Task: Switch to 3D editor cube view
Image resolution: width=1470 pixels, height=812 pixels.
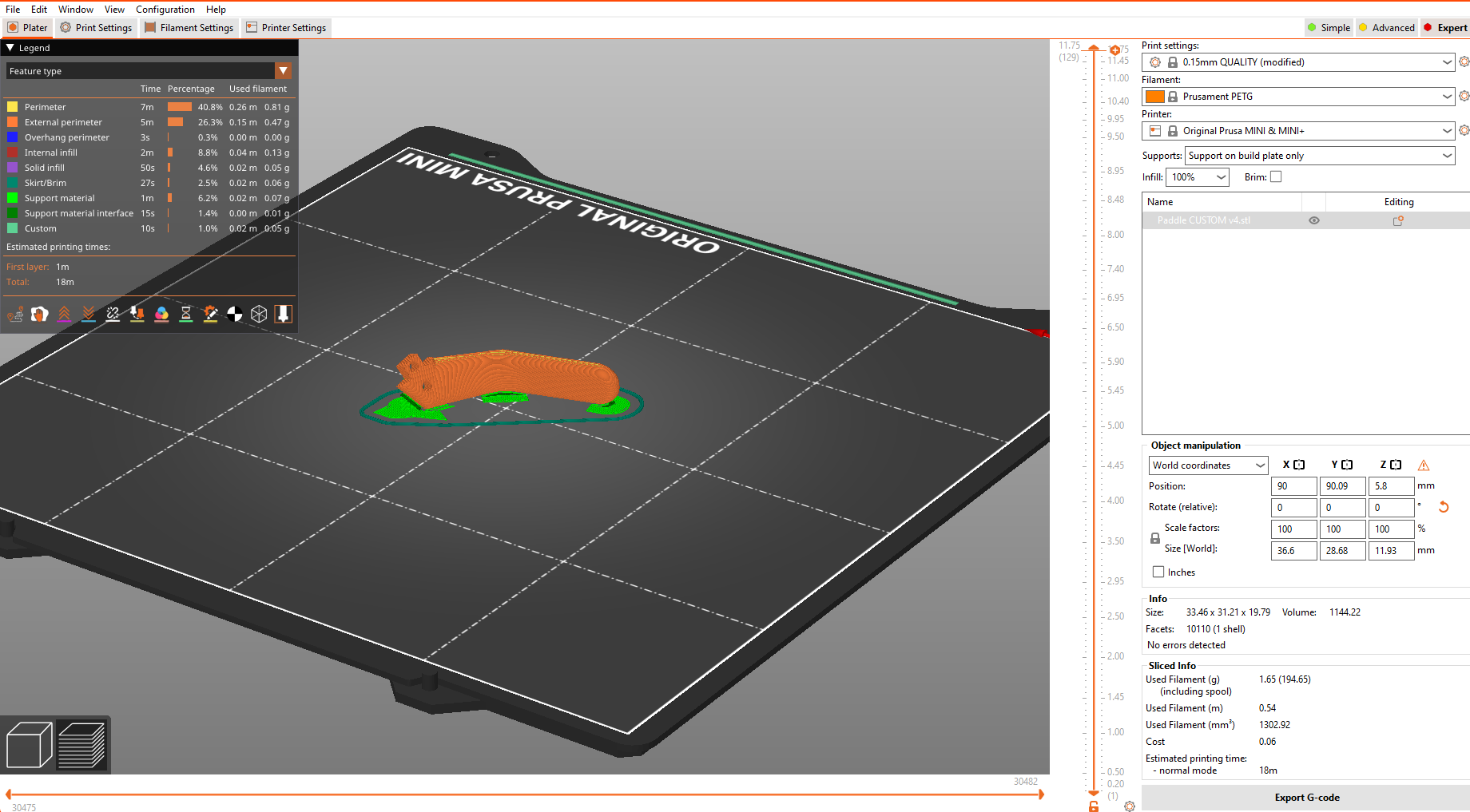Action: (29, 745)
